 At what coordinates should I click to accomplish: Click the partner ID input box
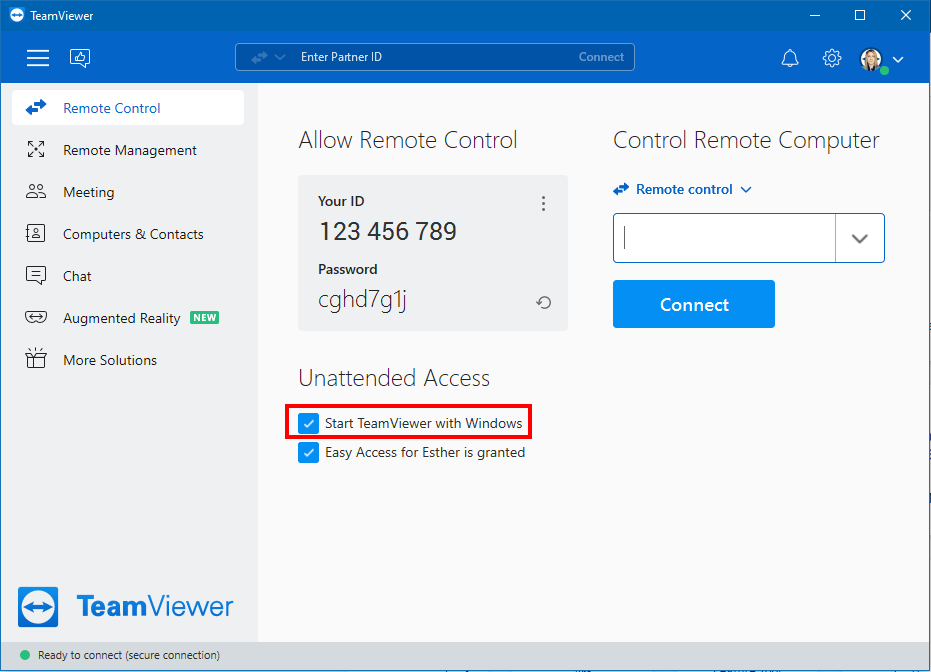coord(724,238)
